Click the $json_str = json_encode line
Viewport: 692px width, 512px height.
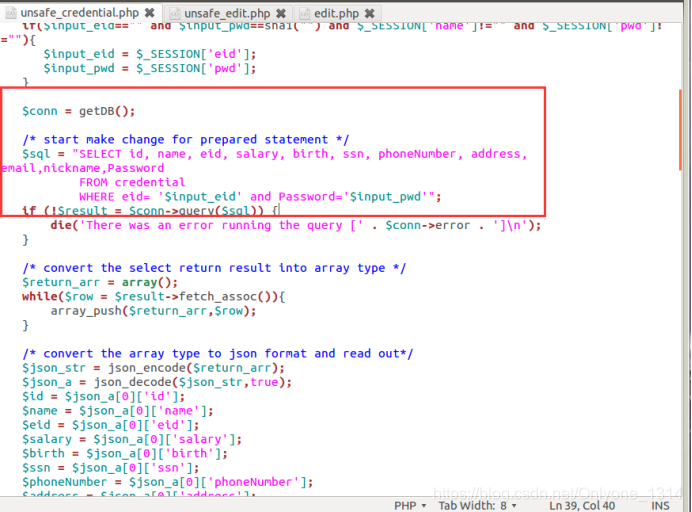click(154, 368)
